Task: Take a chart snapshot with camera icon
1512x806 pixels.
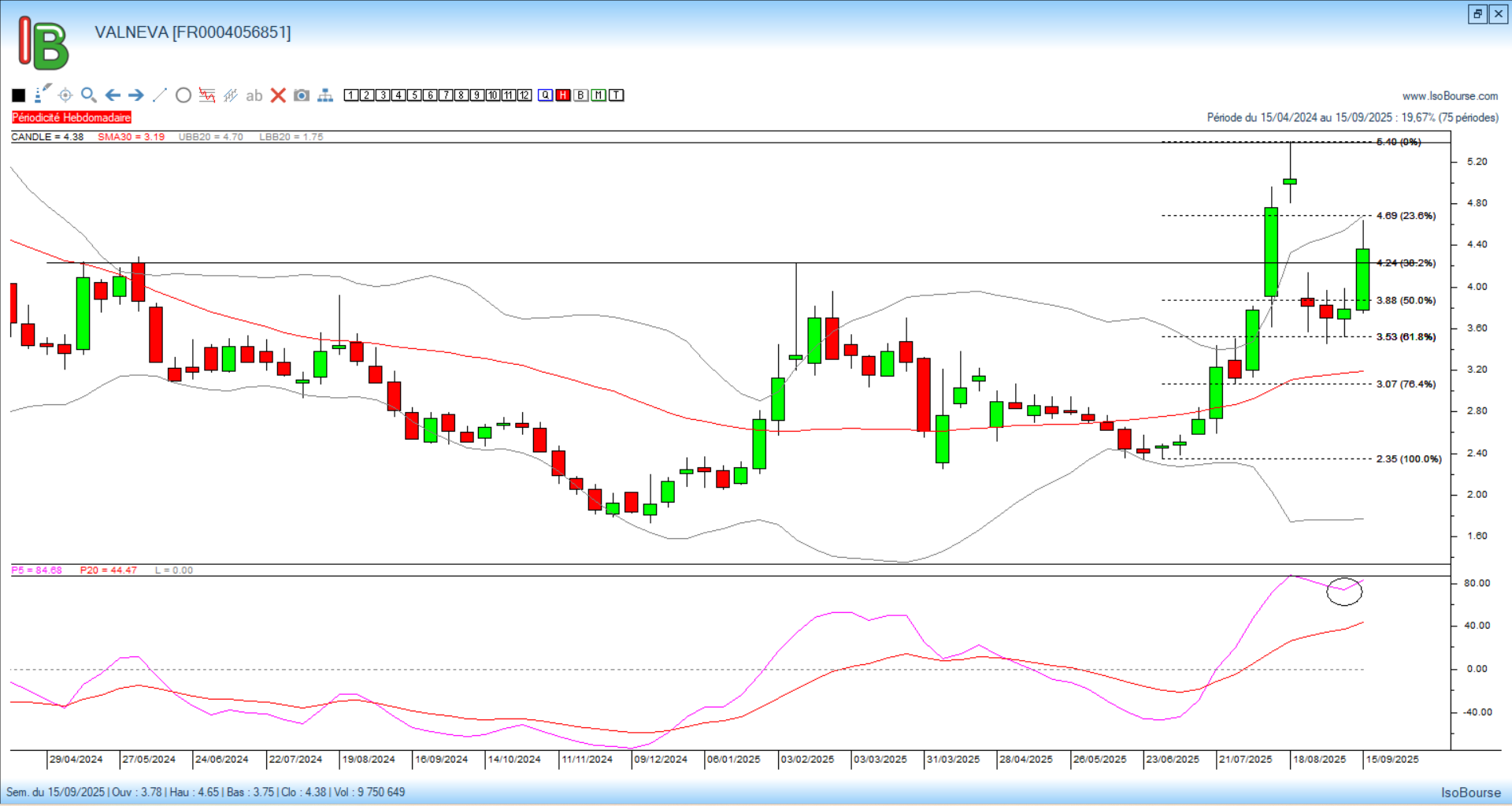Action: coord(302,95)
